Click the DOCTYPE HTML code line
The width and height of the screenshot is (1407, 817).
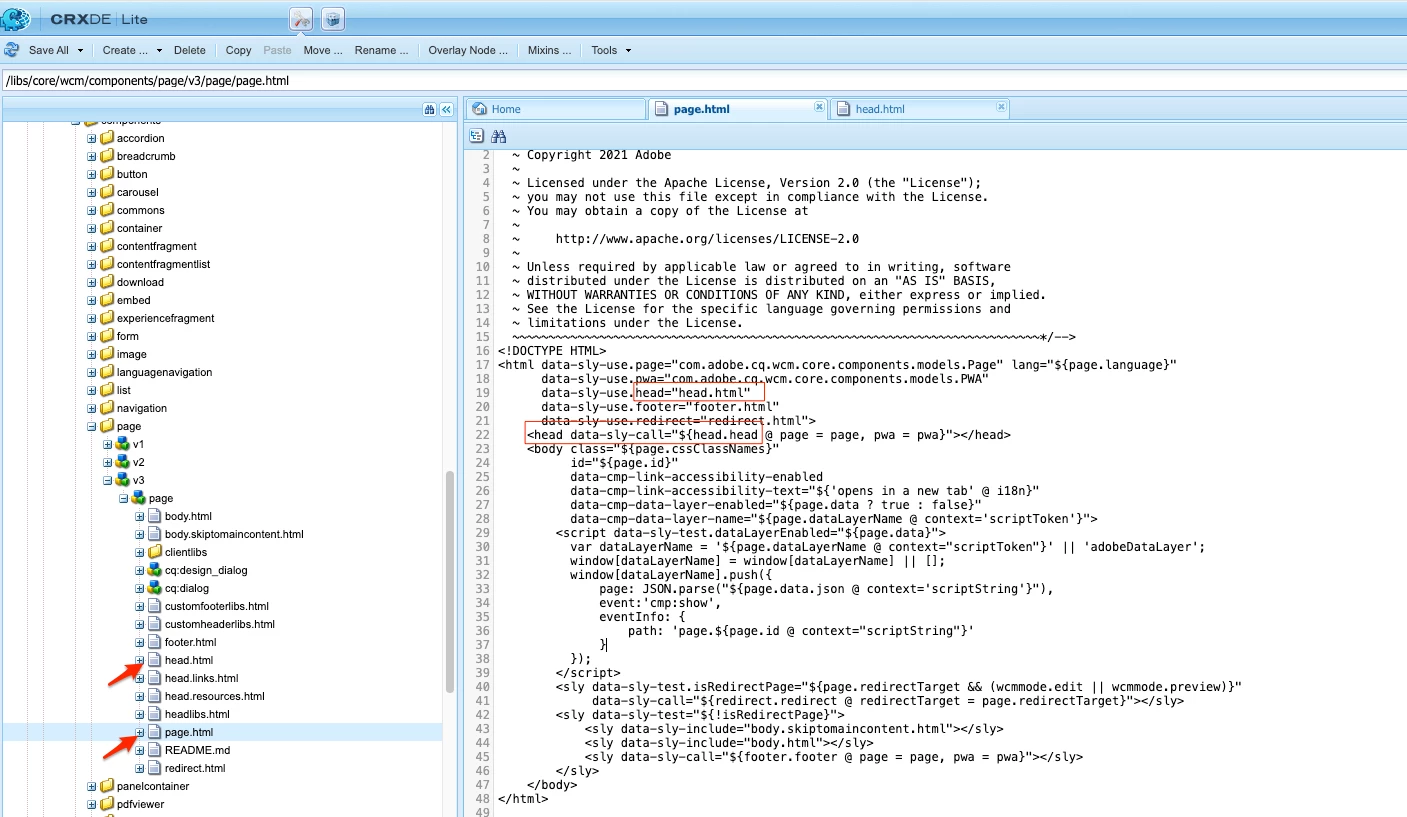pos(552,351)
